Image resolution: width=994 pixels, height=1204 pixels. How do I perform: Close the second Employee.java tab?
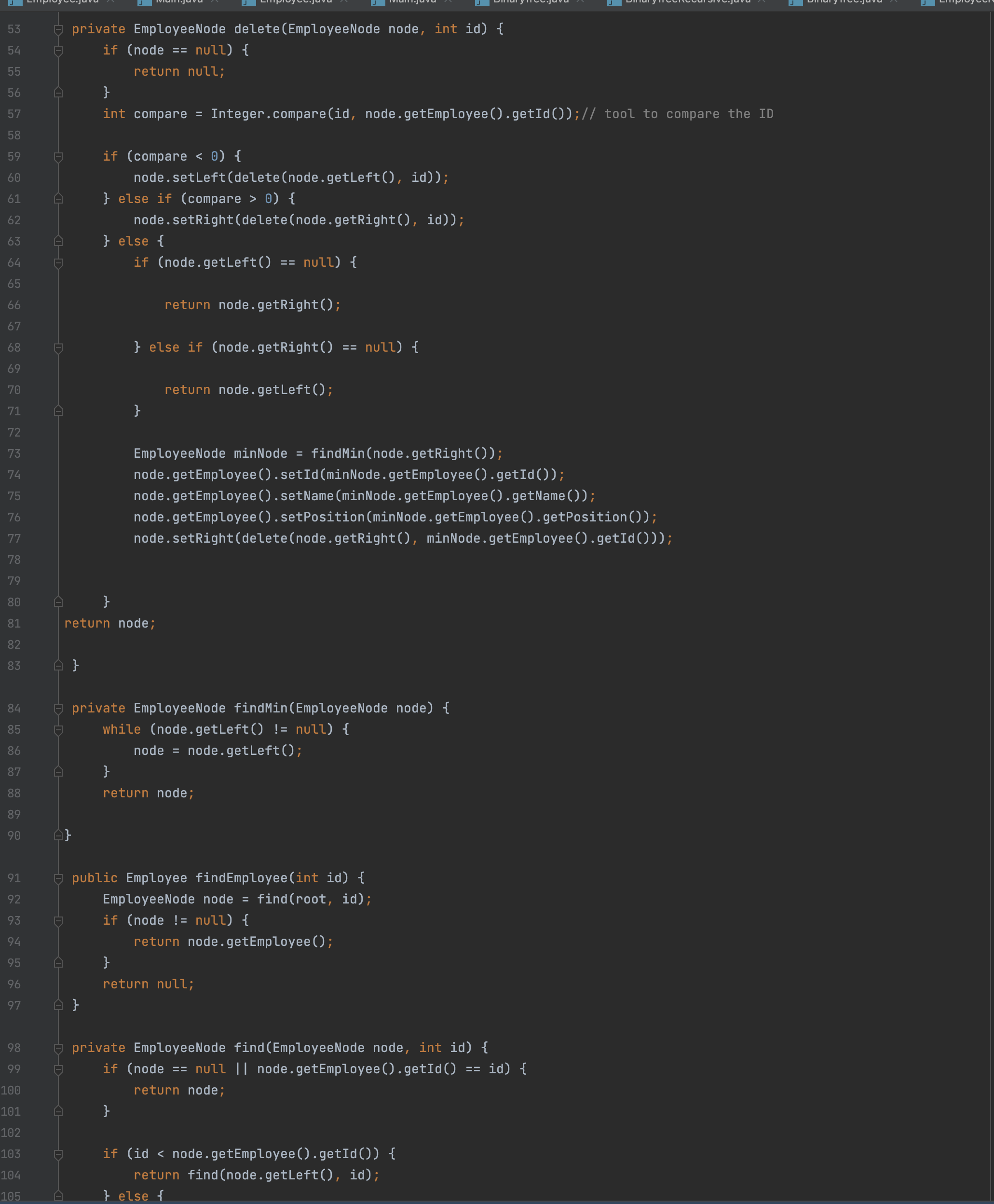[x=343, y=2]
